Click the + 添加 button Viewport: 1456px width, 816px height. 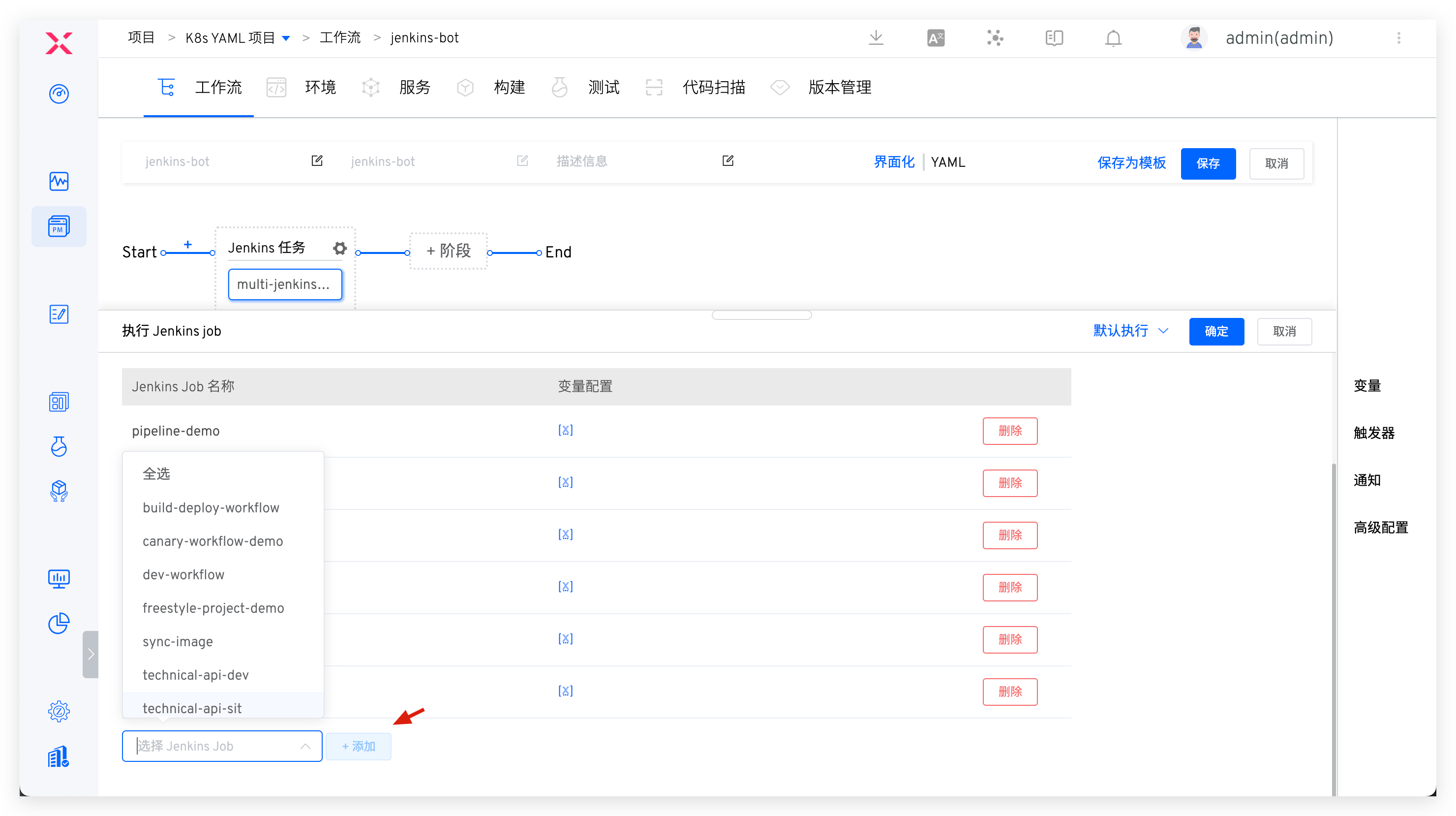[359, 747]
